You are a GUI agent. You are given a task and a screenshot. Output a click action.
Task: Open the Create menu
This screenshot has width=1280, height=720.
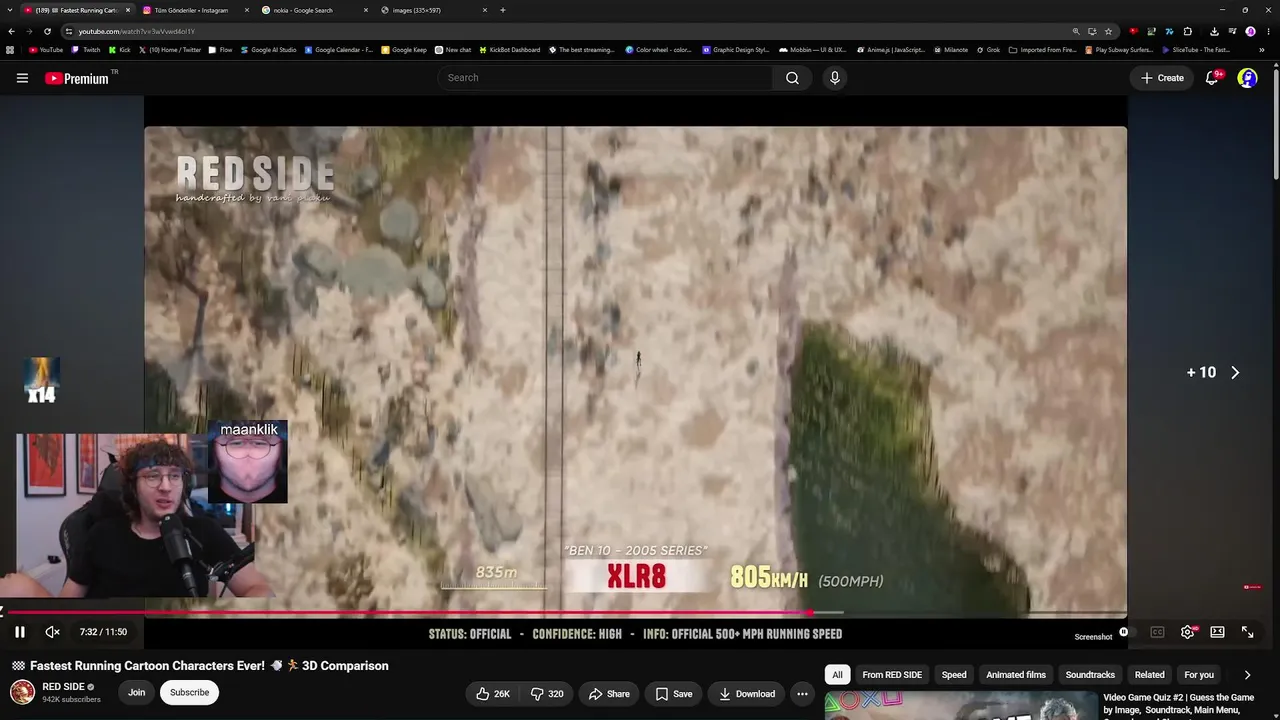coord(1162,78)
